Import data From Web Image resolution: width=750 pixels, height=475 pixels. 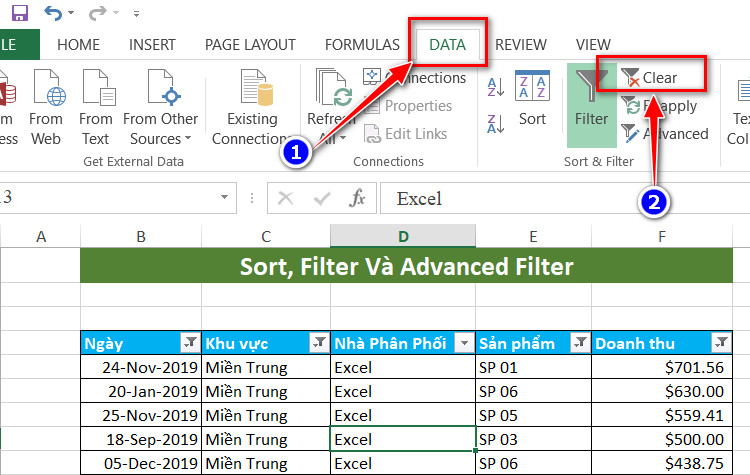coord(46,107)
